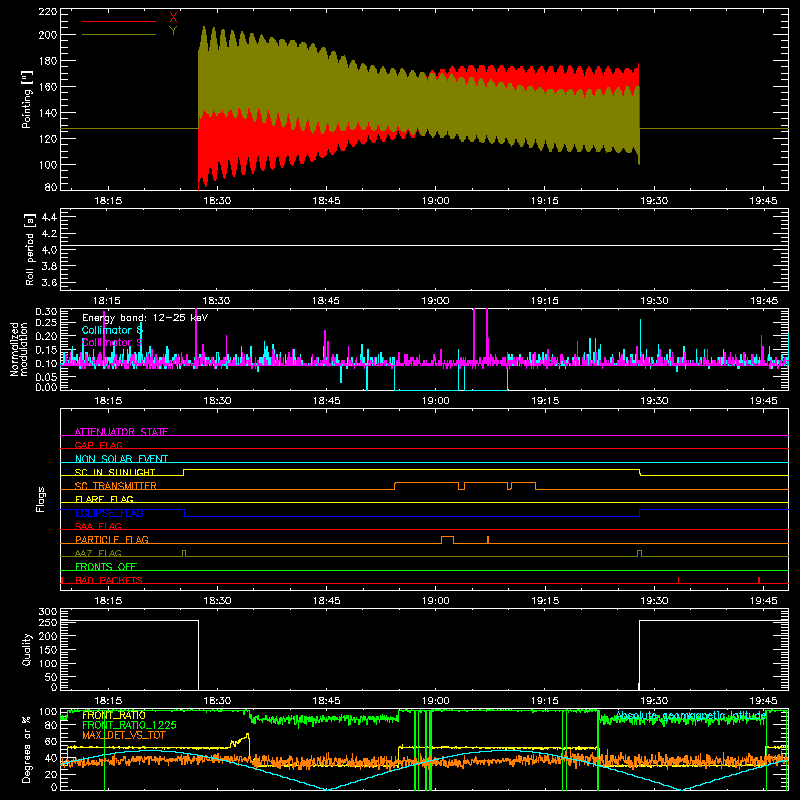Select the 'Degrees or %' axis title
800x800 pixels.
click(x=27, y=750)
